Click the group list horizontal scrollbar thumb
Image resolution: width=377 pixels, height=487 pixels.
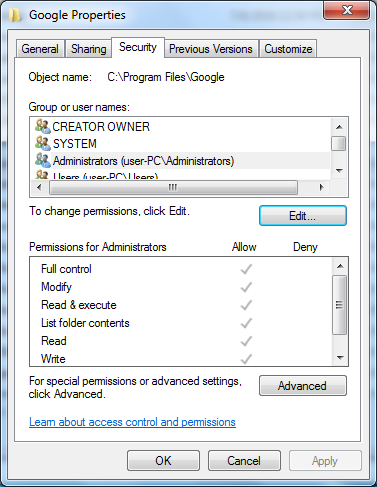click(173, 187)
